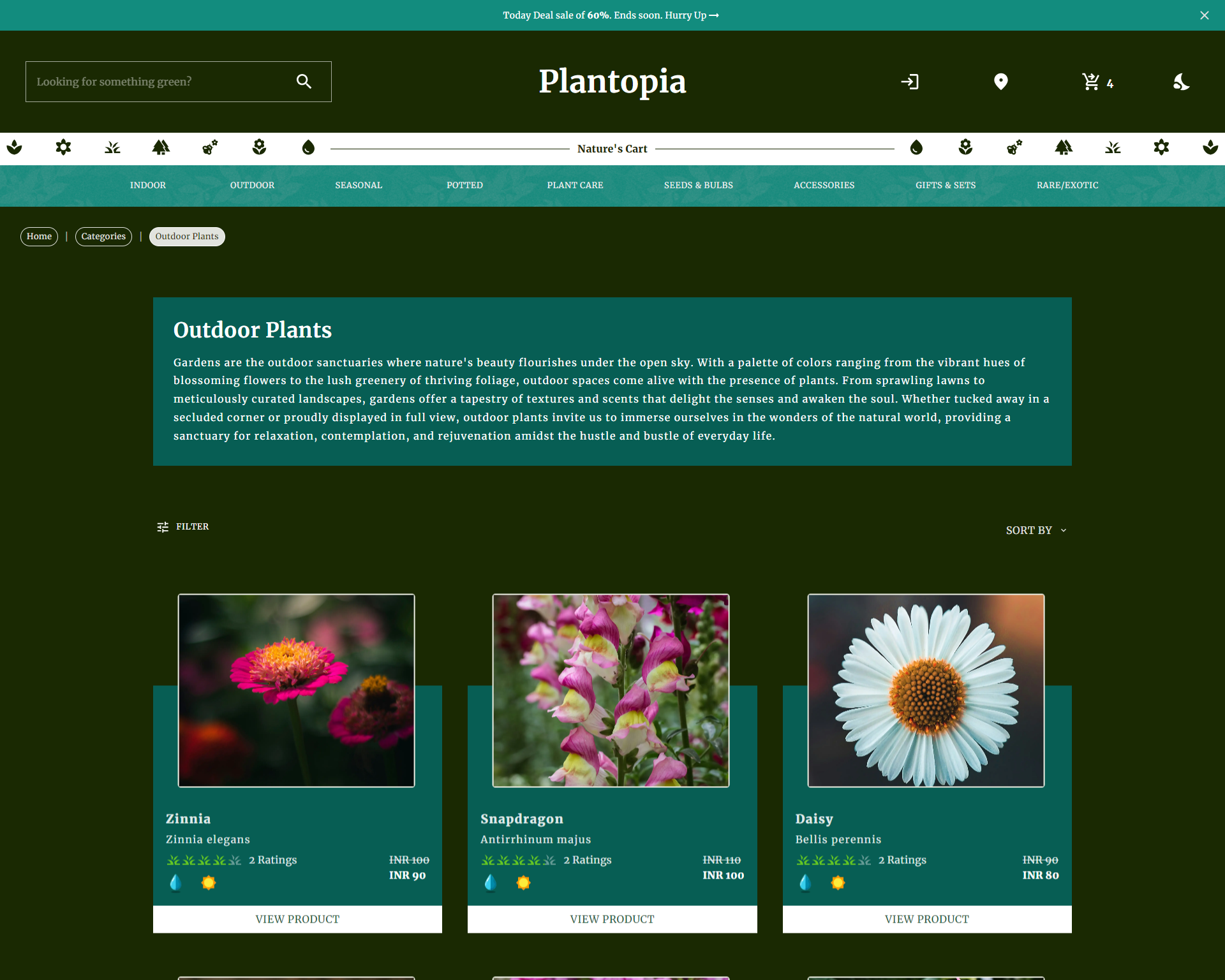The width and height of the screenshot is (1225, 980).
Task: Click the Daisy water drop icon
Action: (805, 883)
